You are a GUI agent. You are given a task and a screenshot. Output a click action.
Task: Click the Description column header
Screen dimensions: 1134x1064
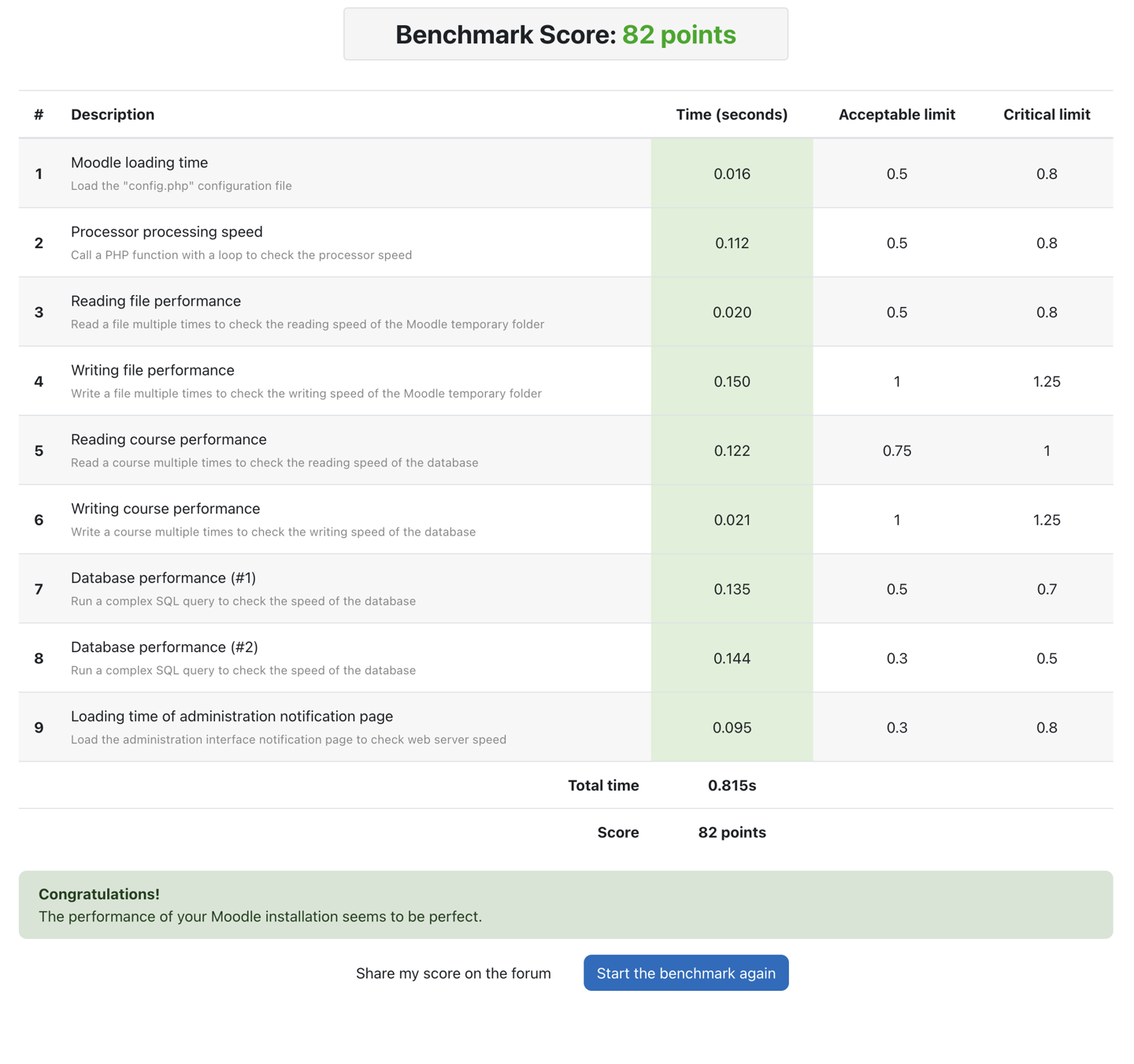(113, 114)
